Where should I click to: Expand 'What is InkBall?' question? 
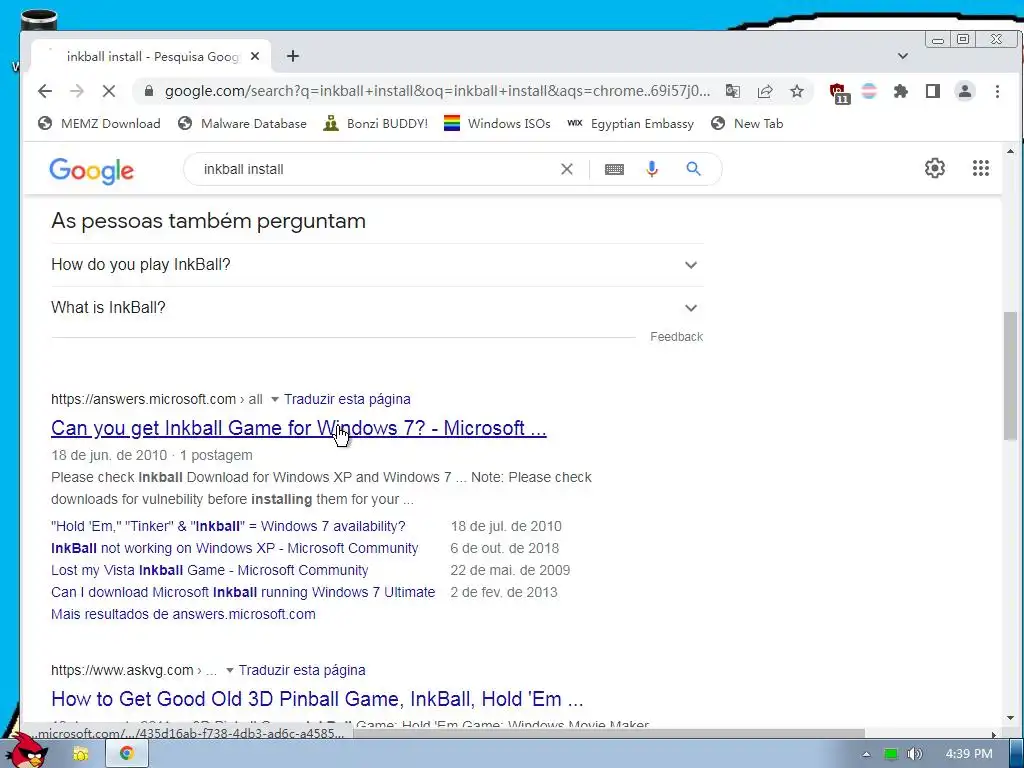click(x=377, y=308)
